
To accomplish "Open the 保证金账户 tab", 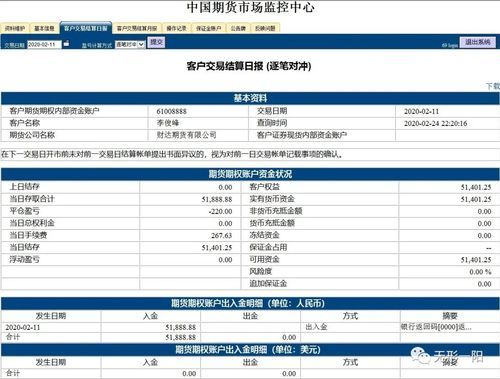I will pos(209,28).
